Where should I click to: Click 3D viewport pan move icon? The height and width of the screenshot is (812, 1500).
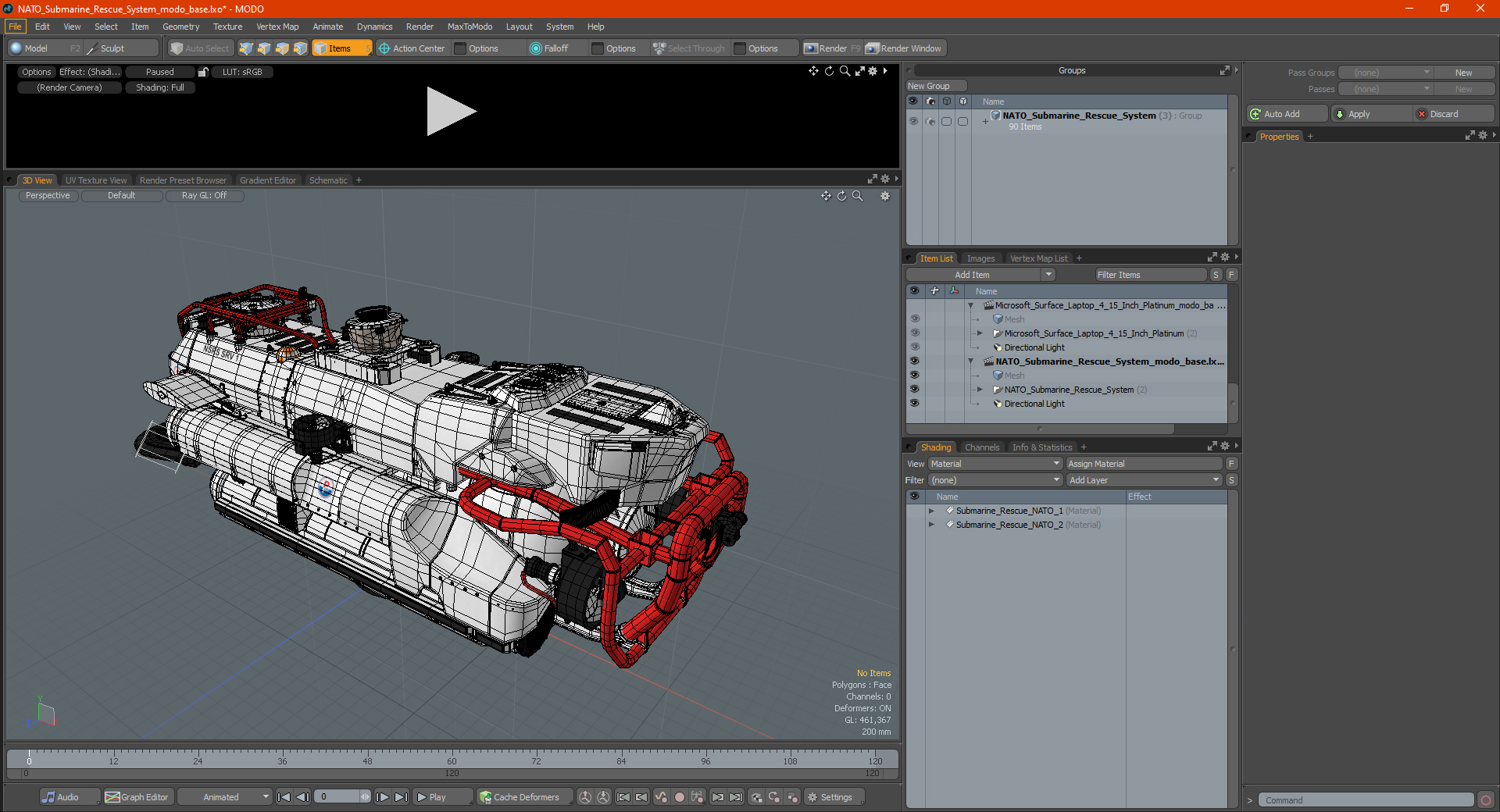tap(826, 196)
